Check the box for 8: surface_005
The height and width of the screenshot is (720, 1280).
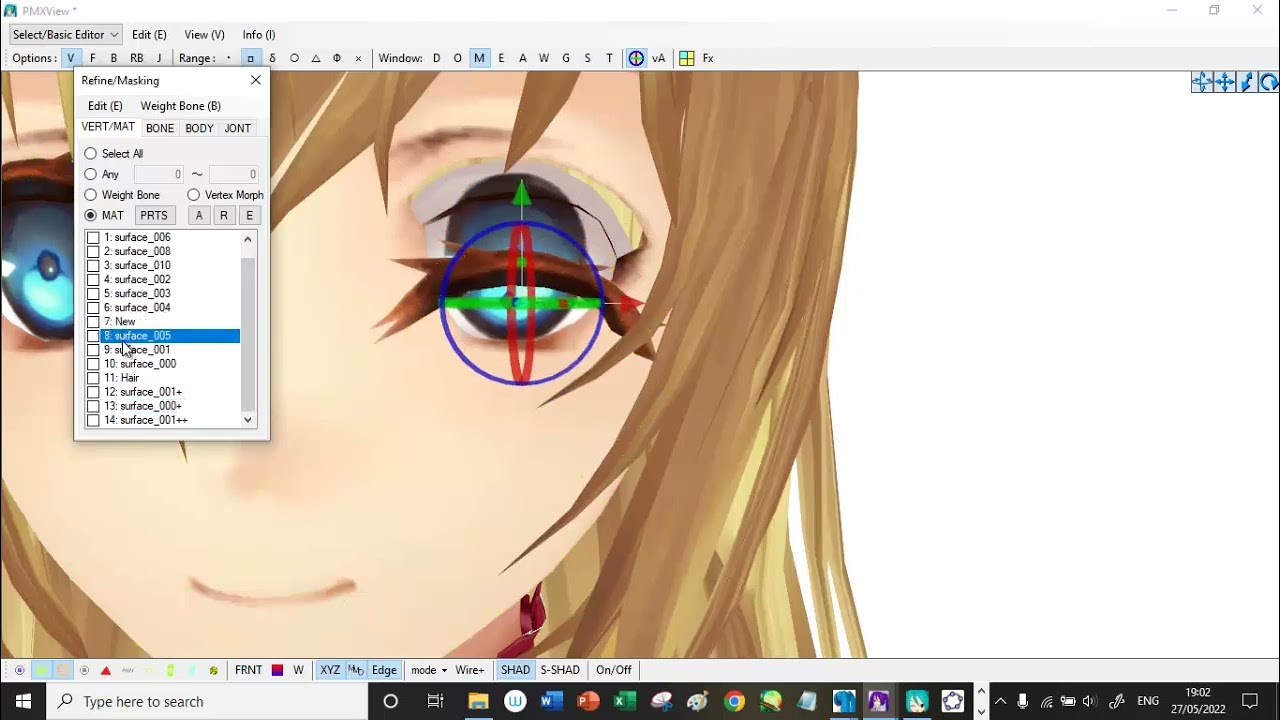point(93,336)
